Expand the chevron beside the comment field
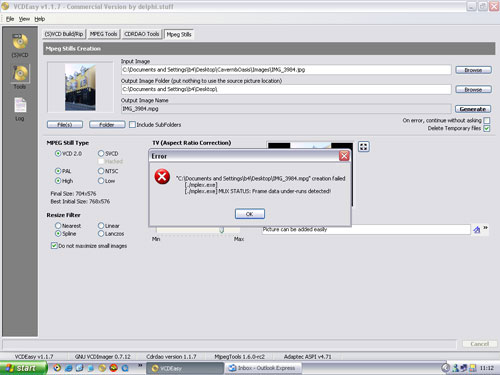The image size is (500, 375). [x=485, y=228]
